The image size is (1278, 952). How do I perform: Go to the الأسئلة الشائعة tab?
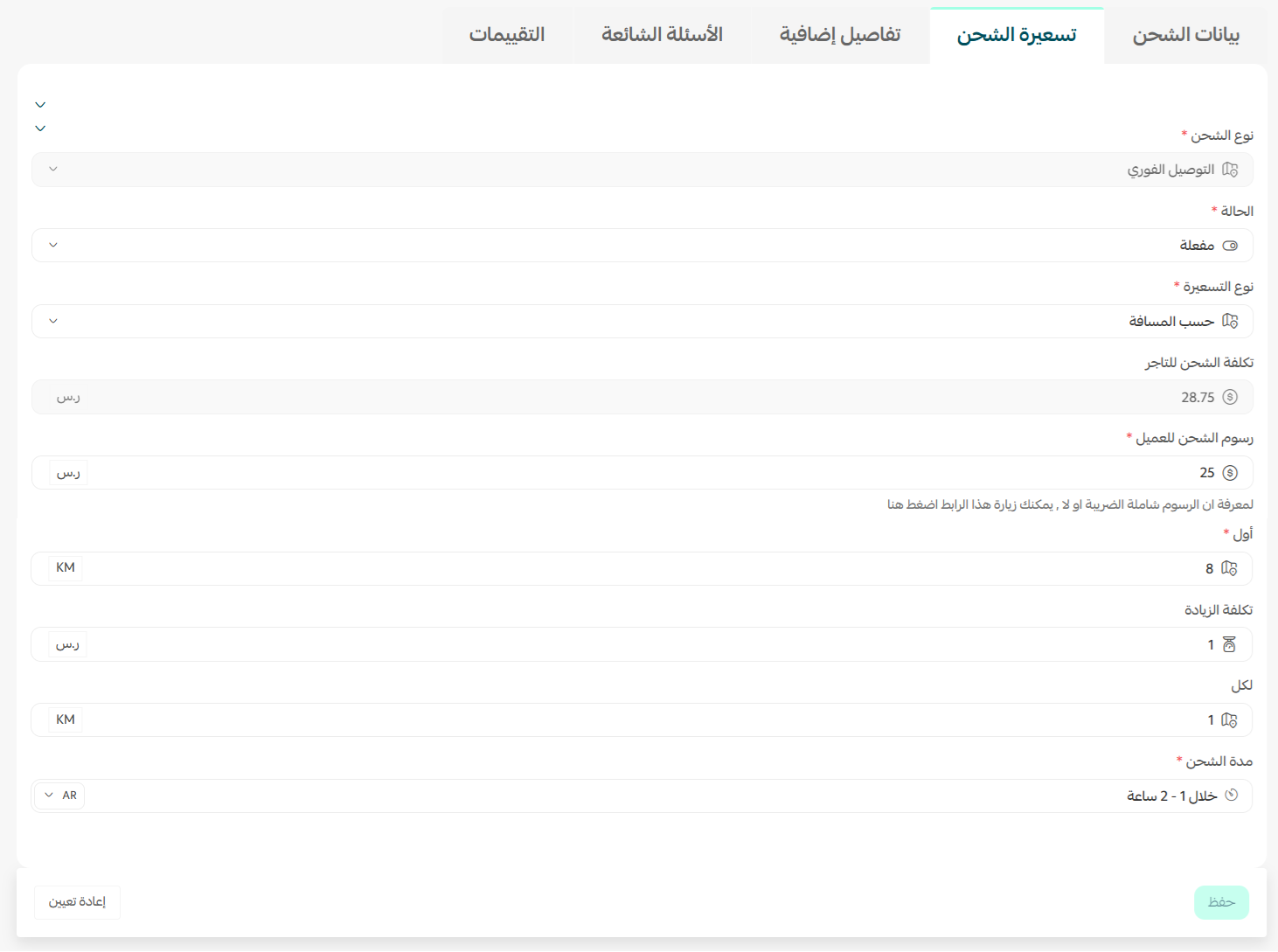[662, 35]
